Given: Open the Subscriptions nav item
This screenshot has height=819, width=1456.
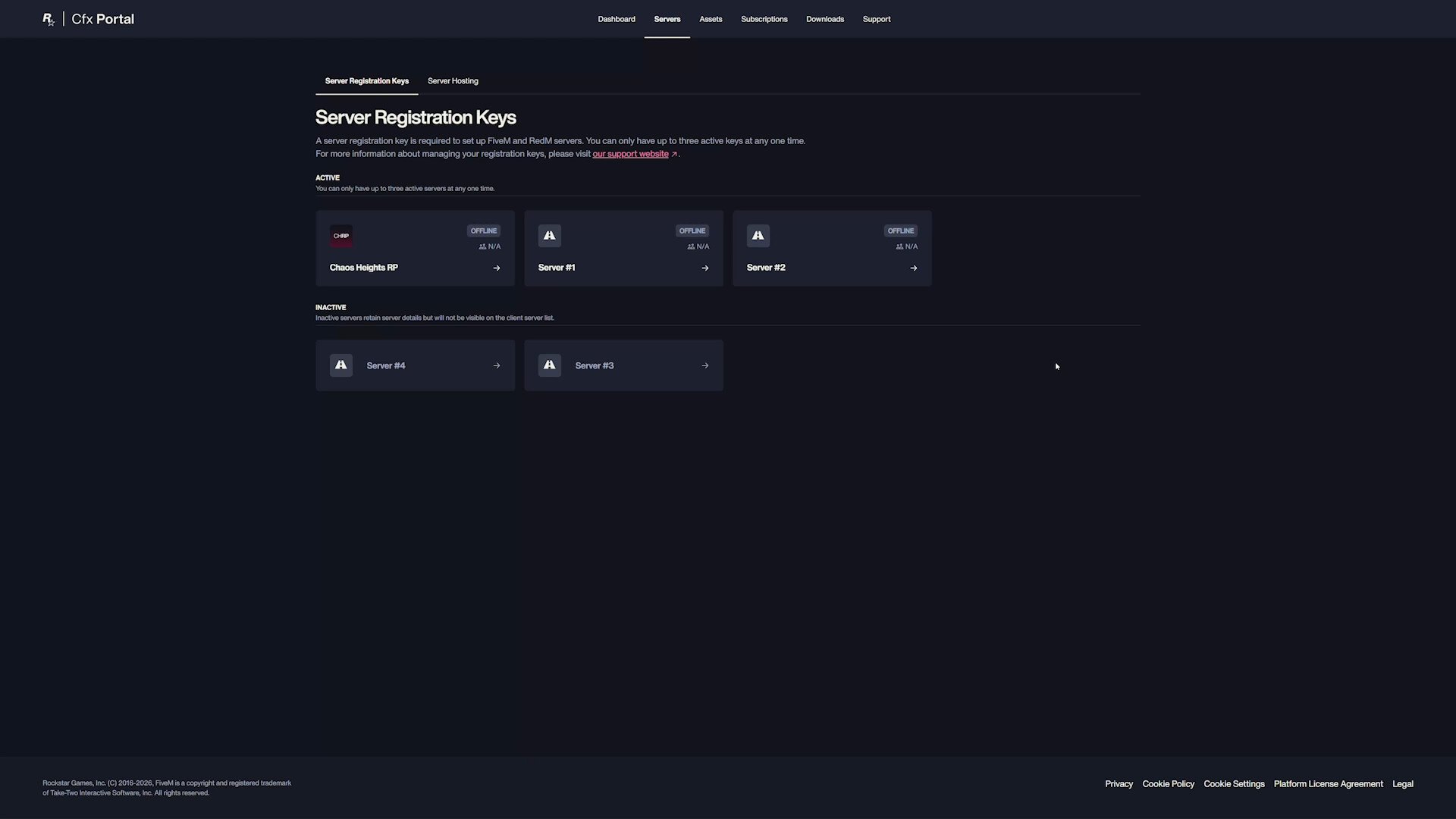Looking at the screenshot, I should [764, 19].
